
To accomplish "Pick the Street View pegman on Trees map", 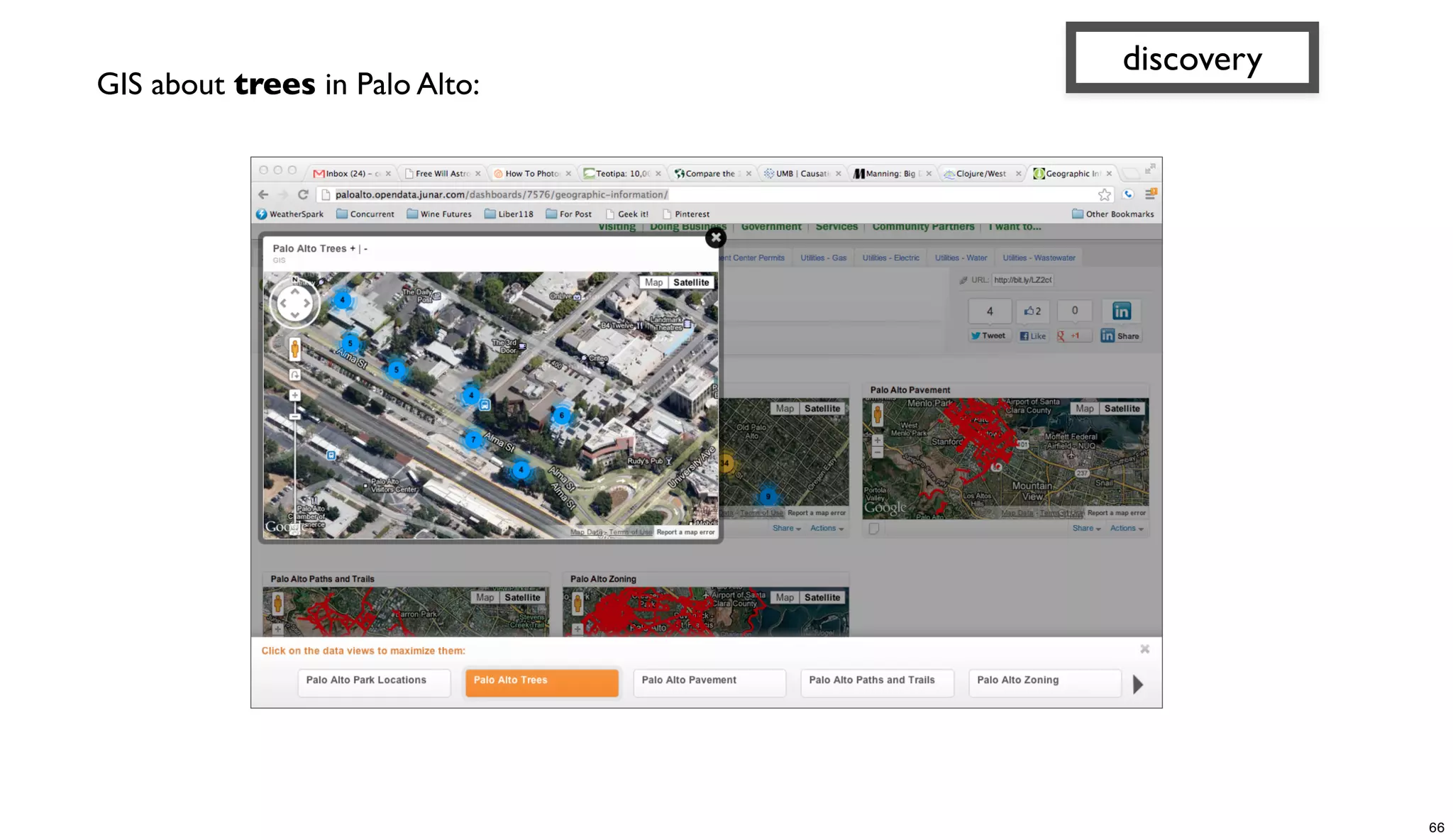I will tap(294, 348).
